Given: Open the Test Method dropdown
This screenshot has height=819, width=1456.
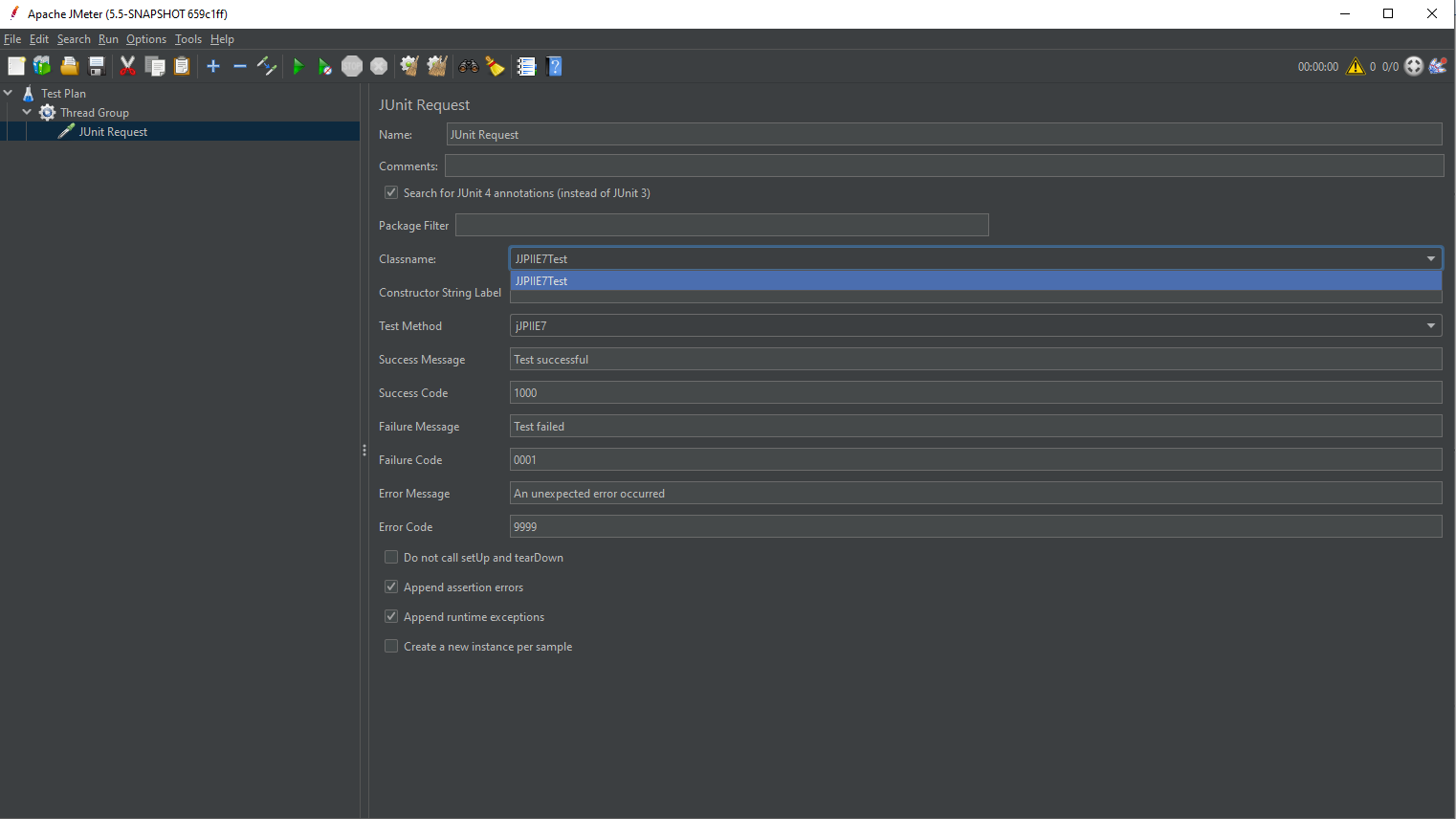Looking at the screenshot, I should click(x=976, y=325).
